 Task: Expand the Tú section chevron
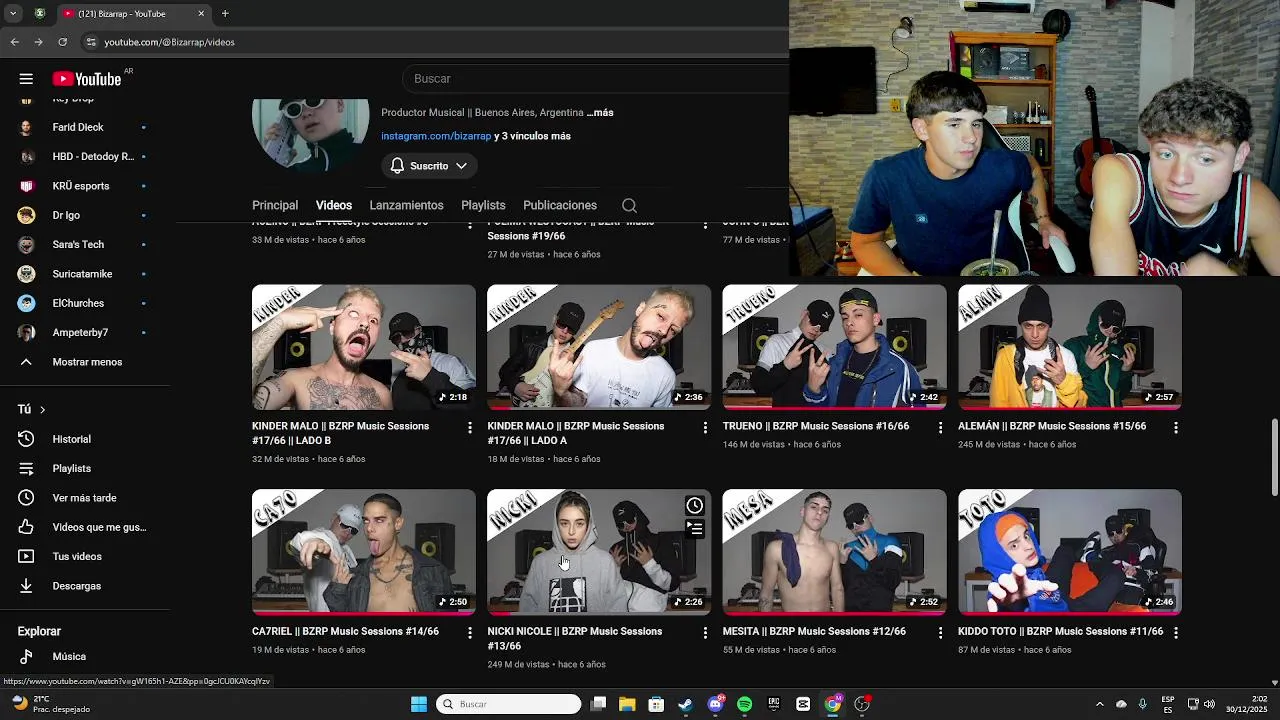[42, 410]
